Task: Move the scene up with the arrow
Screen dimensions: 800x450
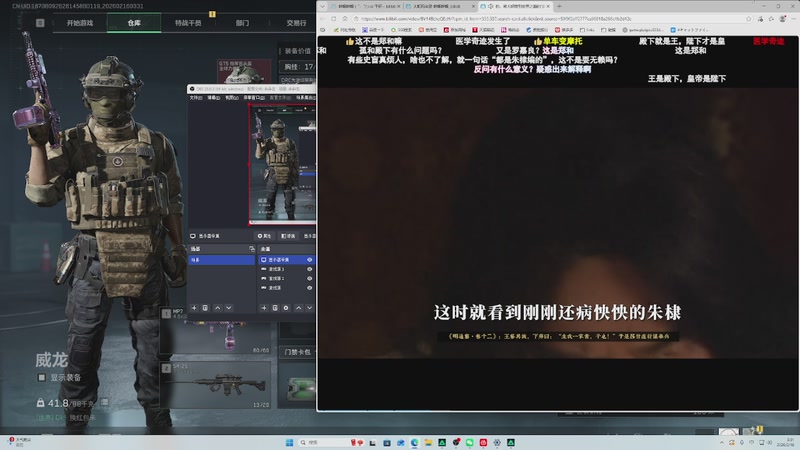Action: 218,308
